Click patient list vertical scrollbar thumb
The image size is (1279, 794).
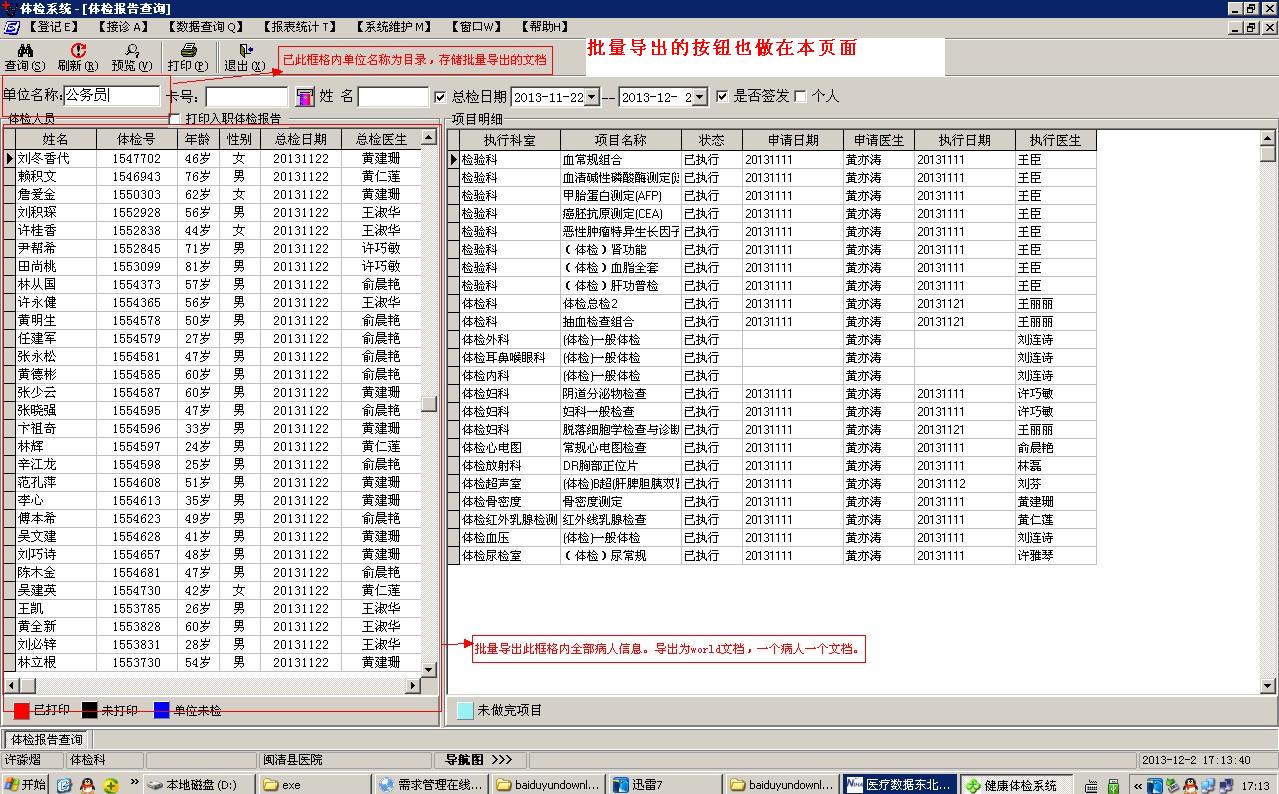(429, 404)
